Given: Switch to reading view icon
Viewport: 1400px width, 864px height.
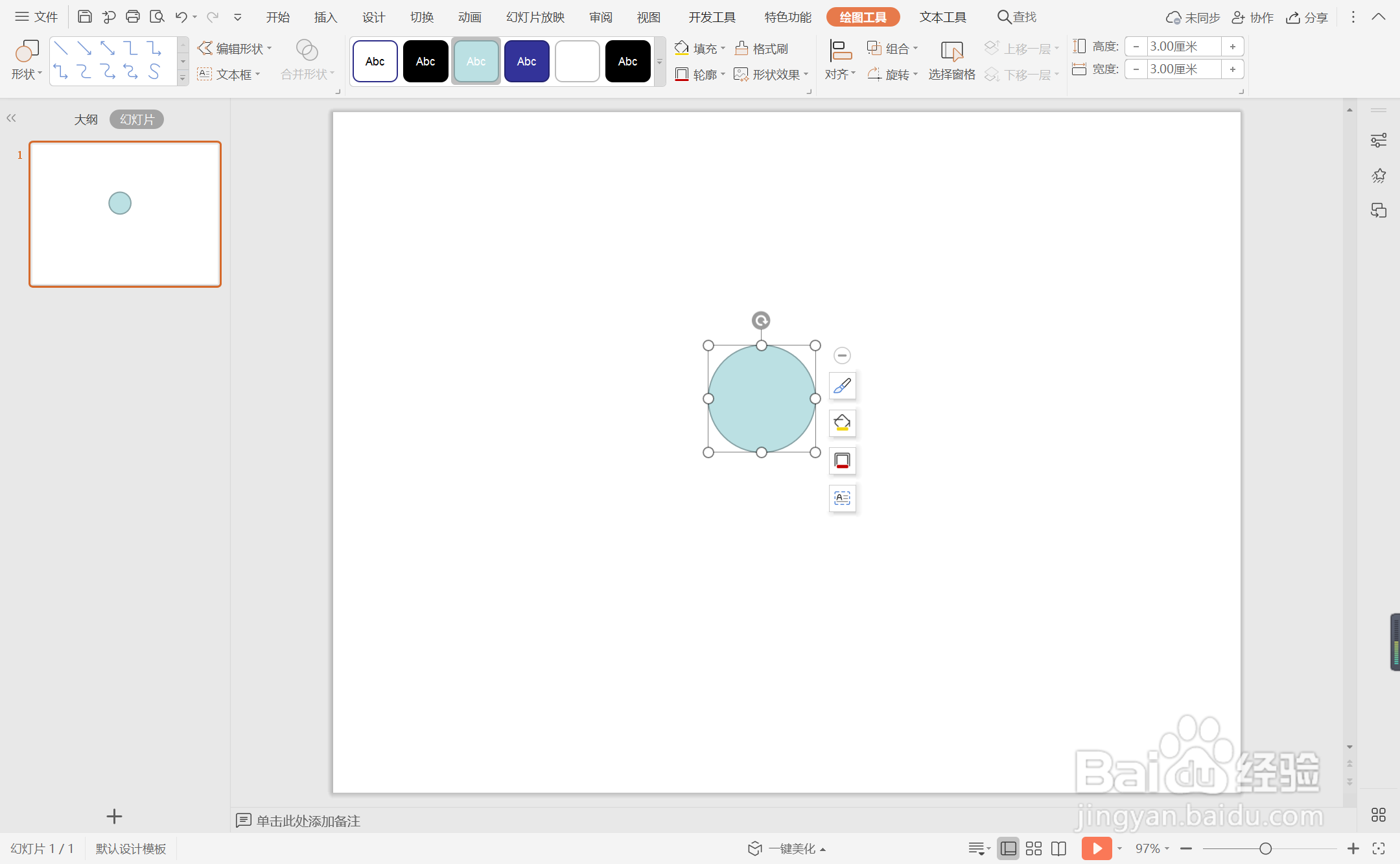Looking at the screenshot, I should click(1059, 848).
